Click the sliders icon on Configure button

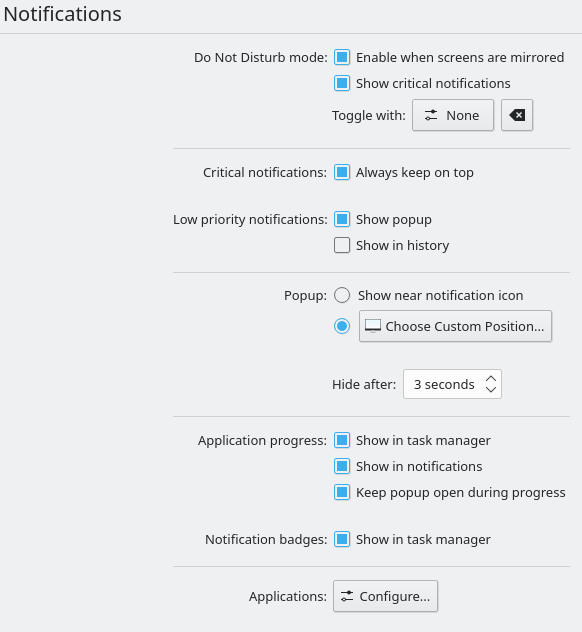pyautogui.click(x=347, y=596)
